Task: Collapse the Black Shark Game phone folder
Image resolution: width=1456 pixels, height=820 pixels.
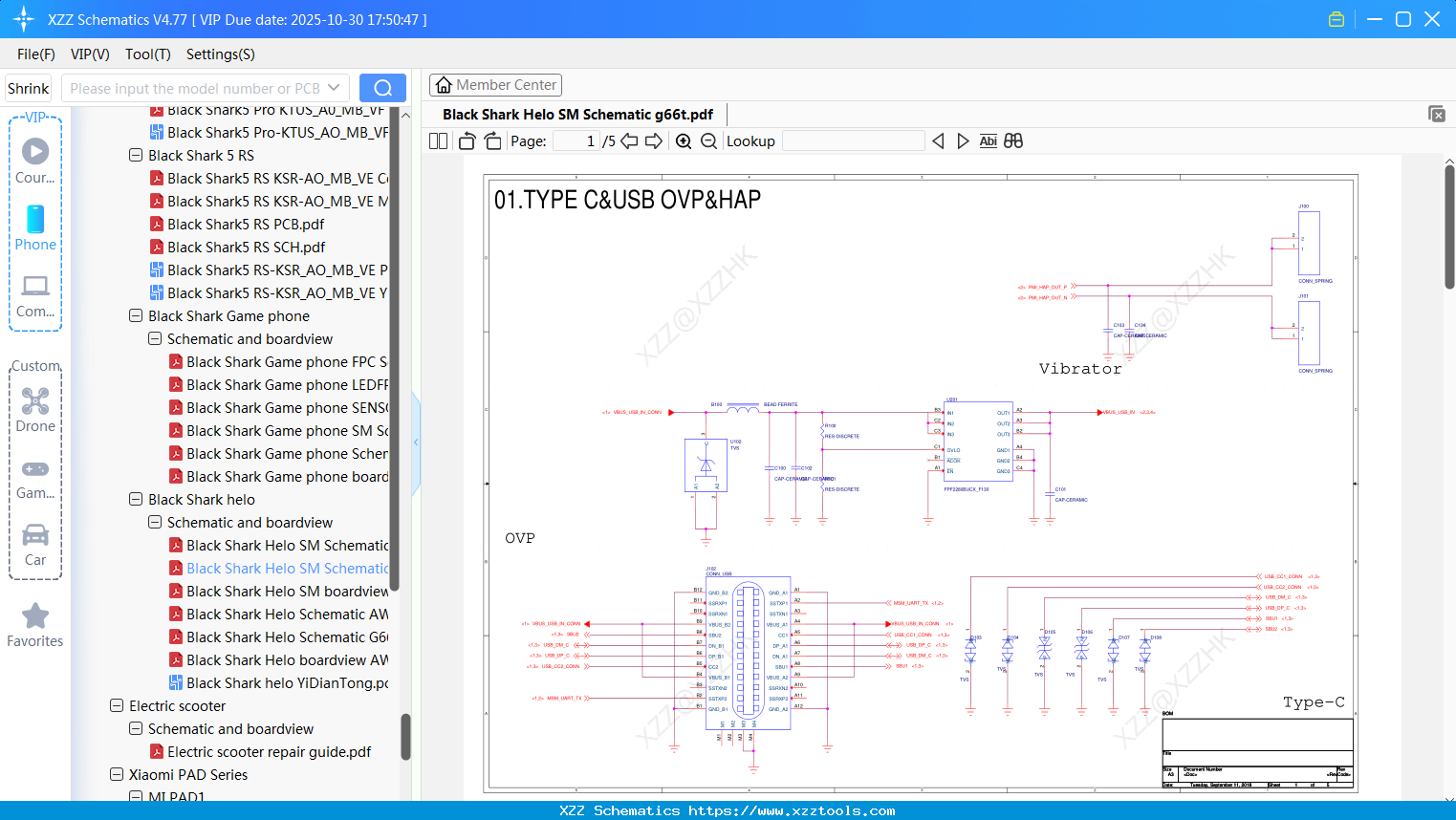Action: tap(136, 316)
